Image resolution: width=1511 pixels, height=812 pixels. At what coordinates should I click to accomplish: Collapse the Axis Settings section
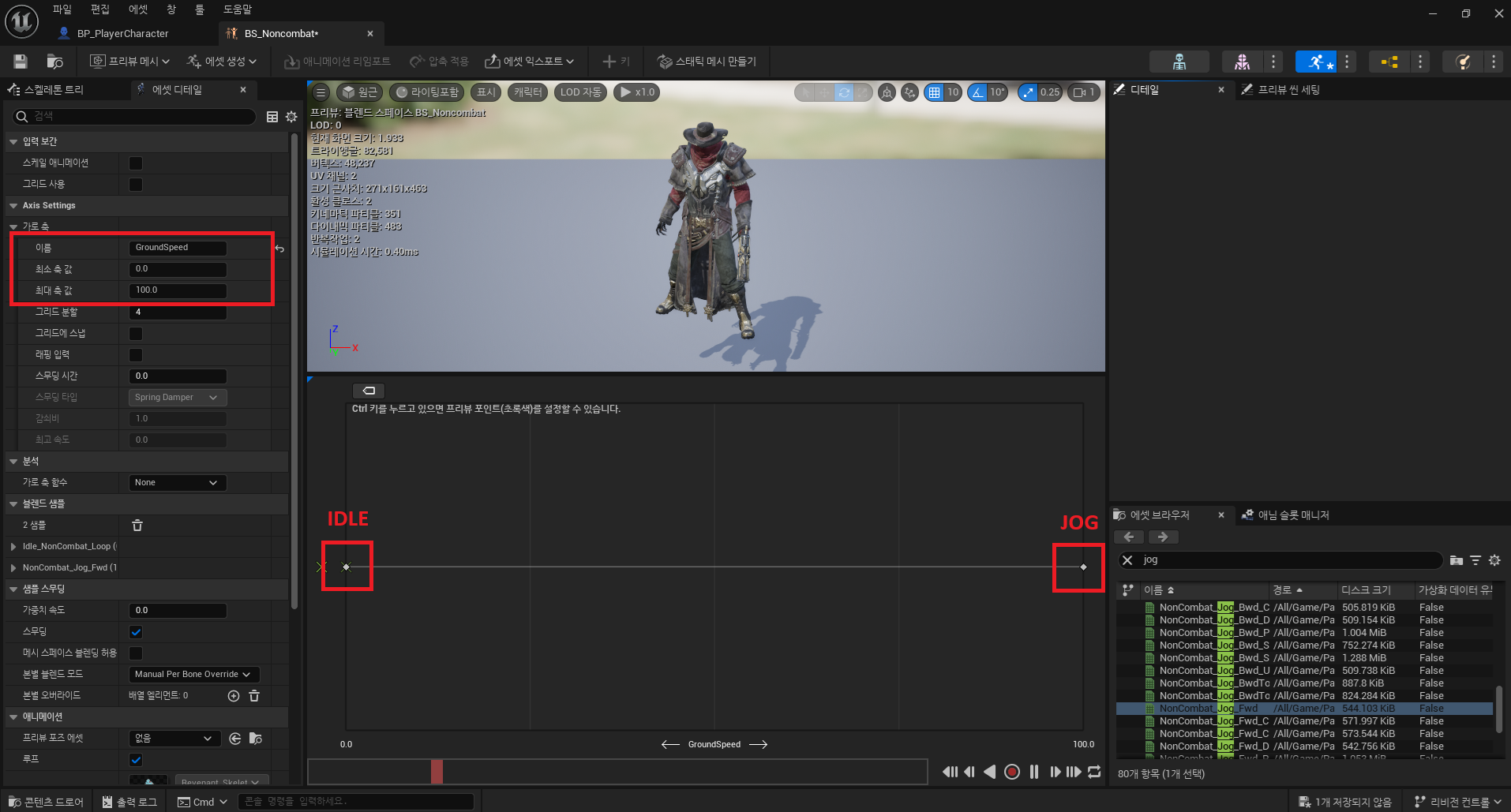13,206
